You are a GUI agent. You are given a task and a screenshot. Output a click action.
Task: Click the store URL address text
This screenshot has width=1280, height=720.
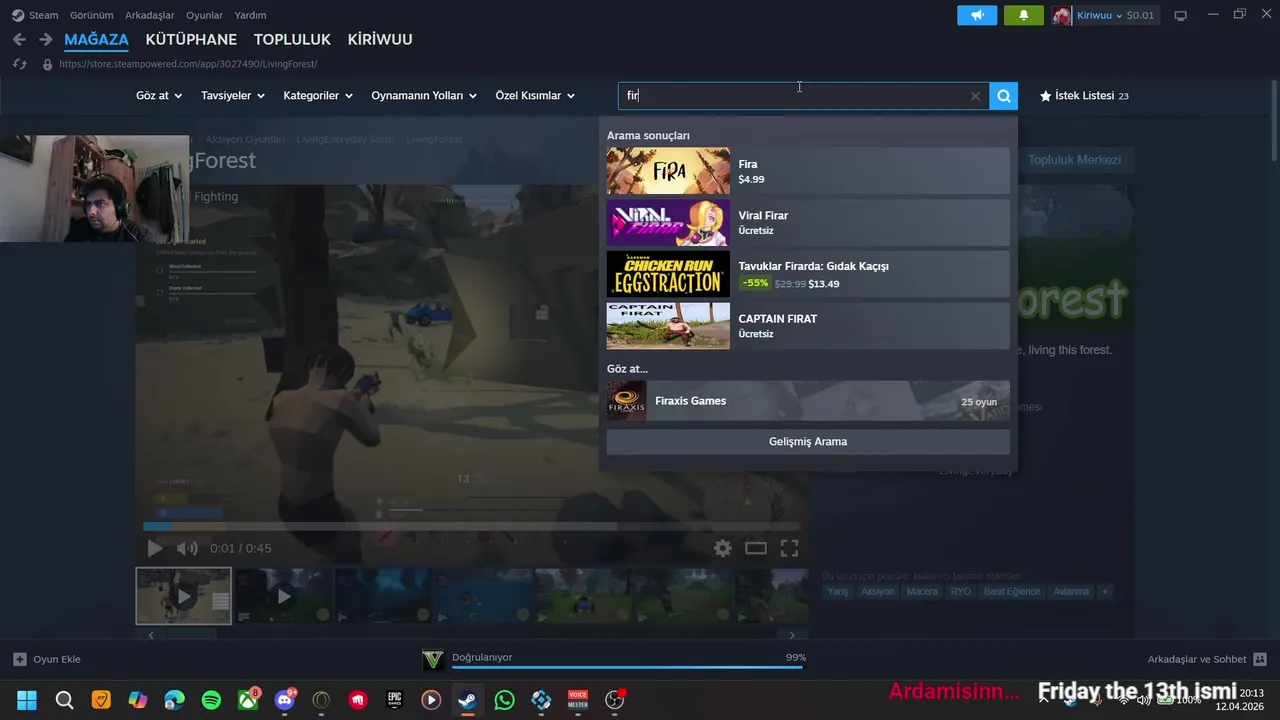click(188, 64)
